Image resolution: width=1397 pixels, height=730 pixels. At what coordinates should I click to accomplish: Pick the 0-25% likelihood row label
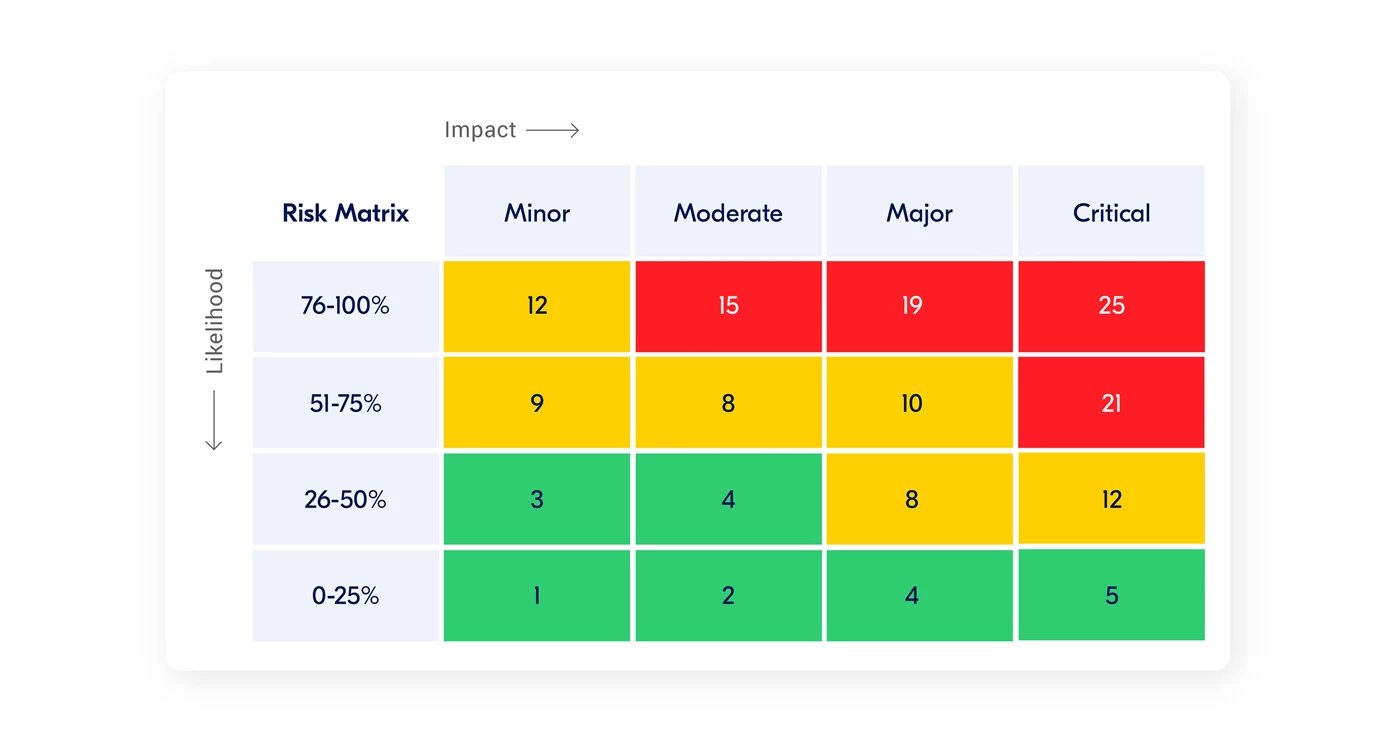pyautogui.click(x=345, y=595)
